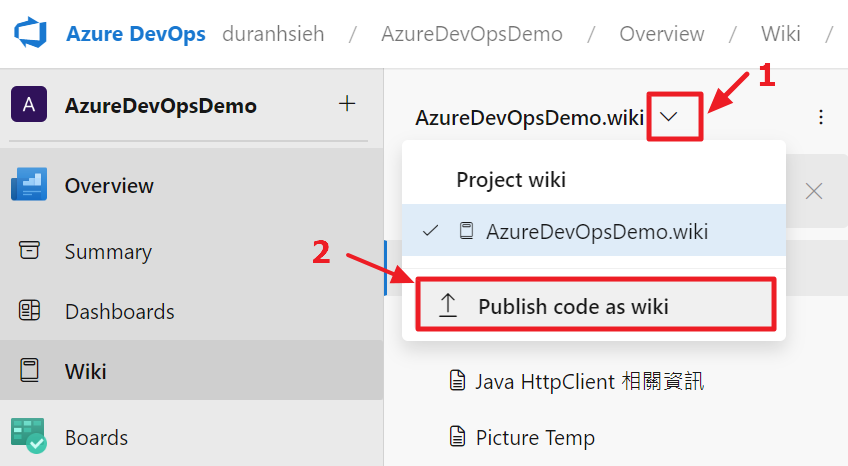This screenshot has height=466, width=848.
Task: Click the book icon beside AzureDevOpsDemo.wiki entry
Action: coord(466,231)
